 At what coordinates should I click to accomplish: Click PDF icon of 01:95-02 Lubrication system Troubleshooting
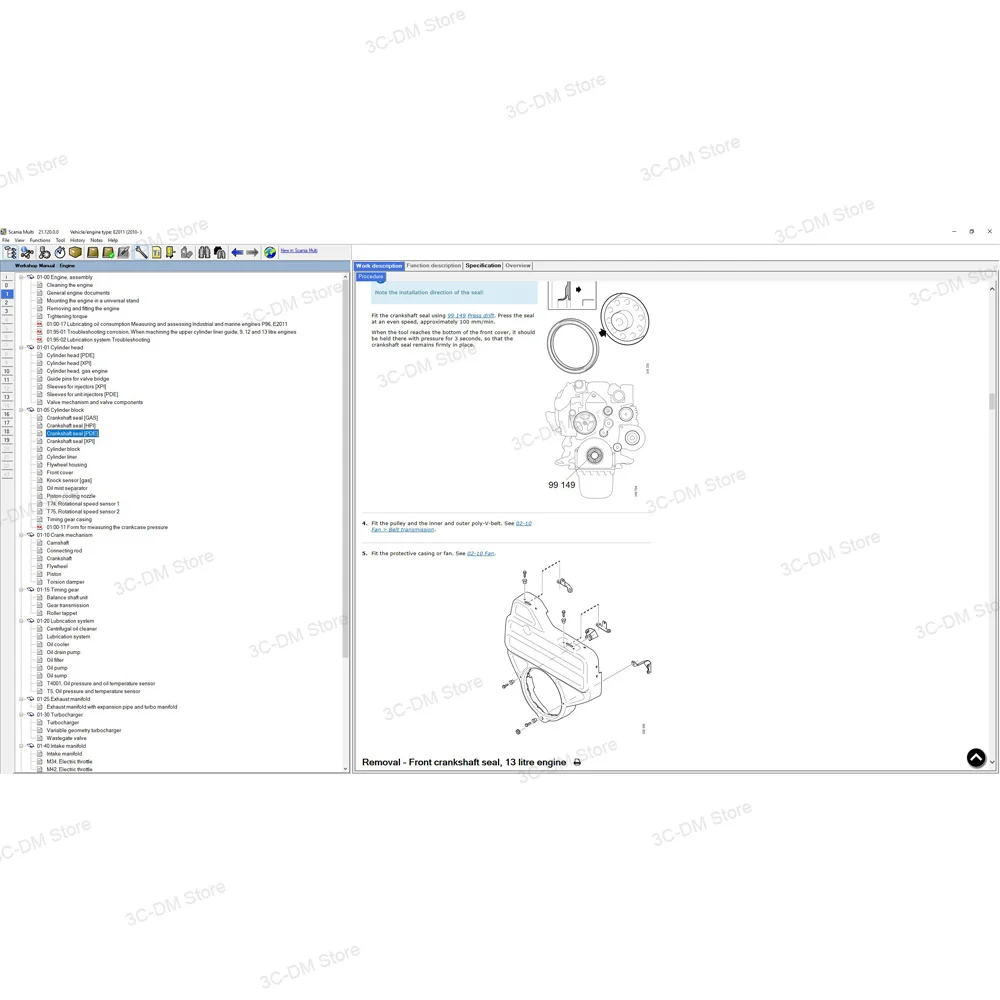pos(40,340)
